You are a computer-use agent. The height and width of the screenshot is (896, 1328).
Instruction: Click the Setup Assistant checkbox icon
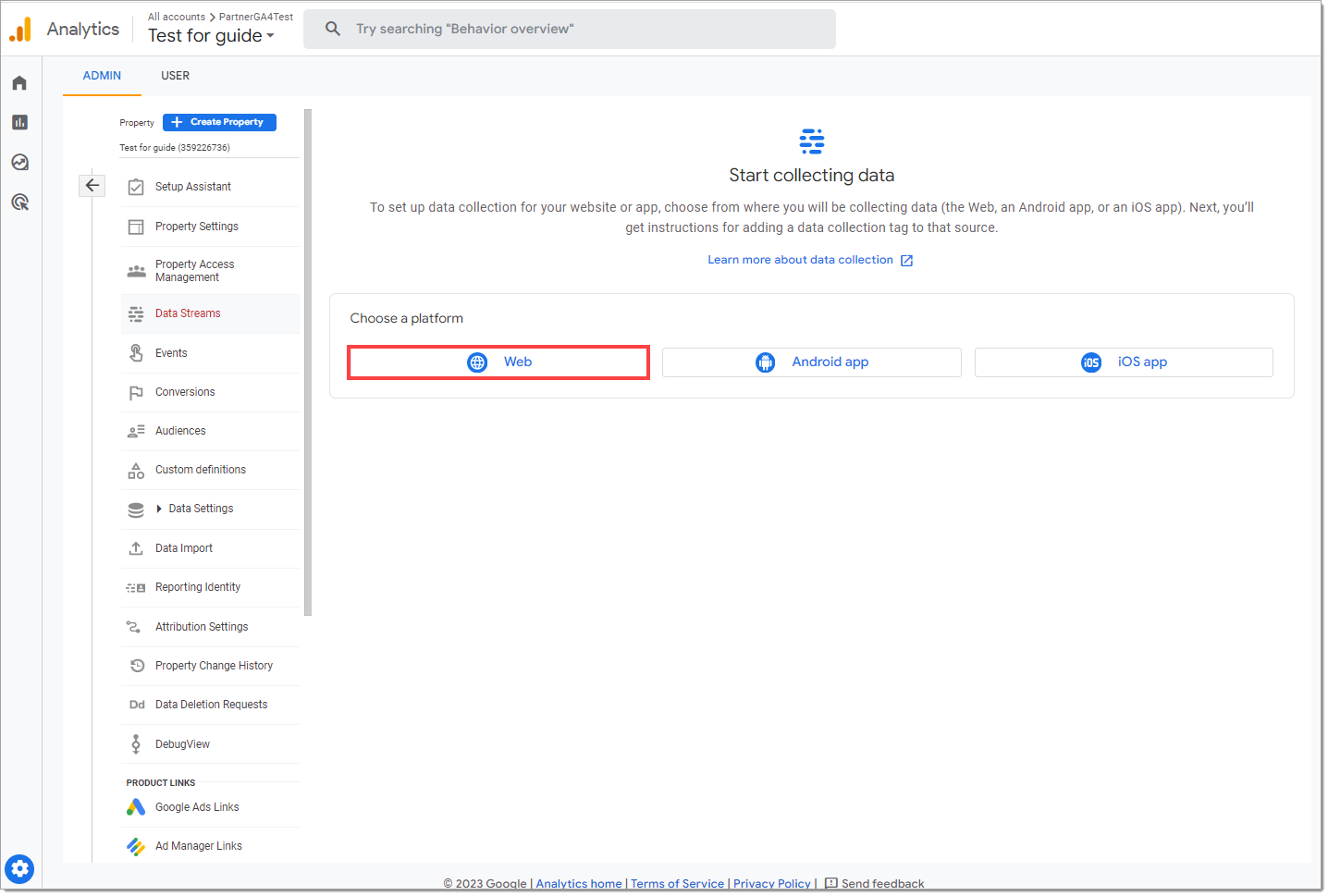(136, 187)
